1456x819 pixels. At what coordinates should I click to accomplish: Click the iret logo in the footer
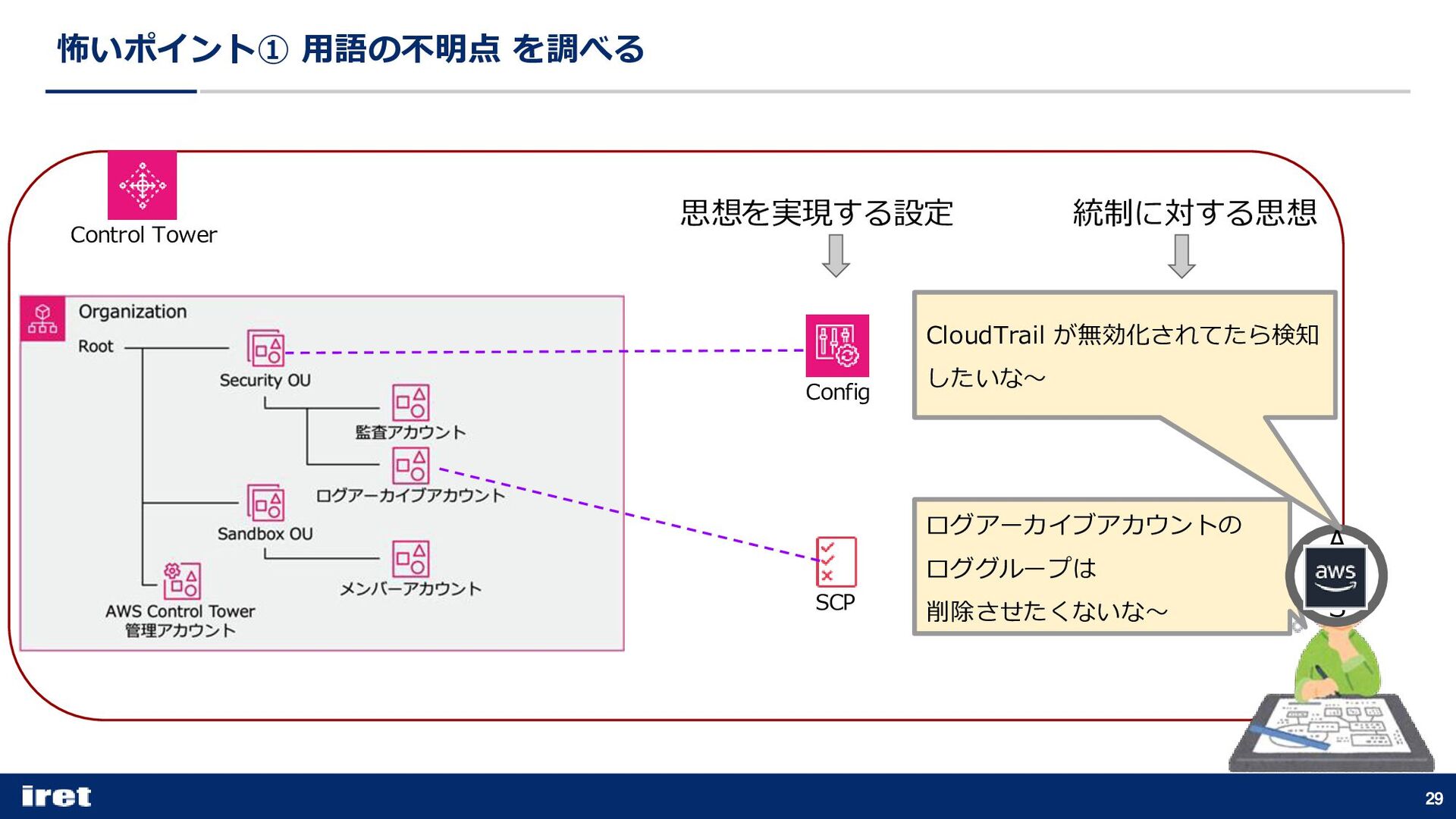pos(56,796)
